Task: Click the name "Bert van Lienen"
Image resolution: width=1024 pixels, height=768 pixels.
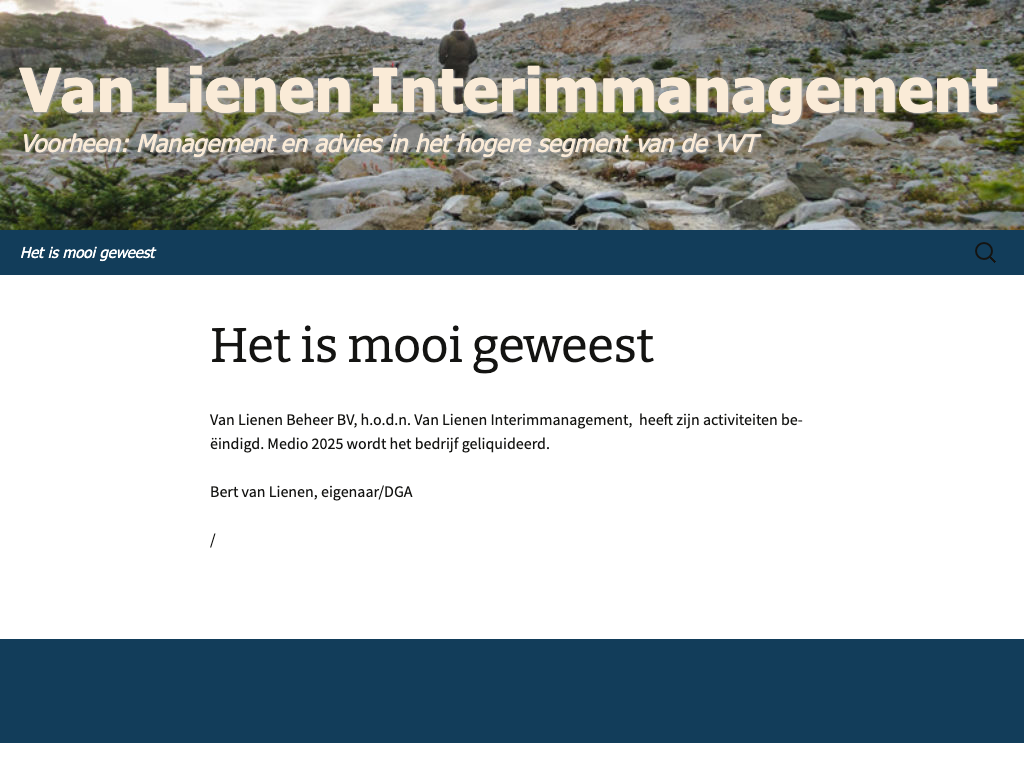Action: tap(261, 492)
